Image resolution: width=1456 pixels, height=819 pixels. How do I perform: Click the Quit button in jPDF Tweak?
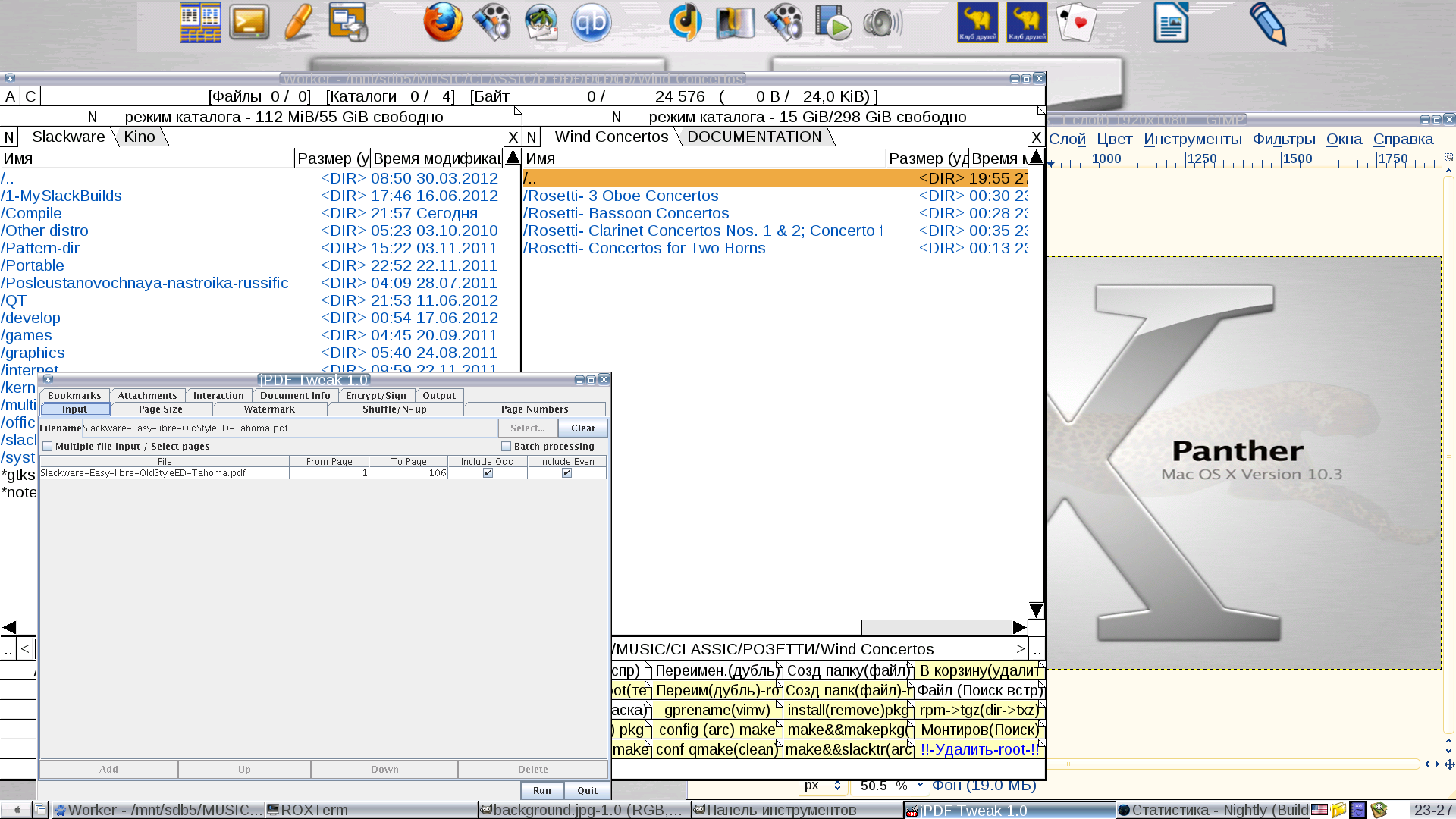click(x=587, y=790)
